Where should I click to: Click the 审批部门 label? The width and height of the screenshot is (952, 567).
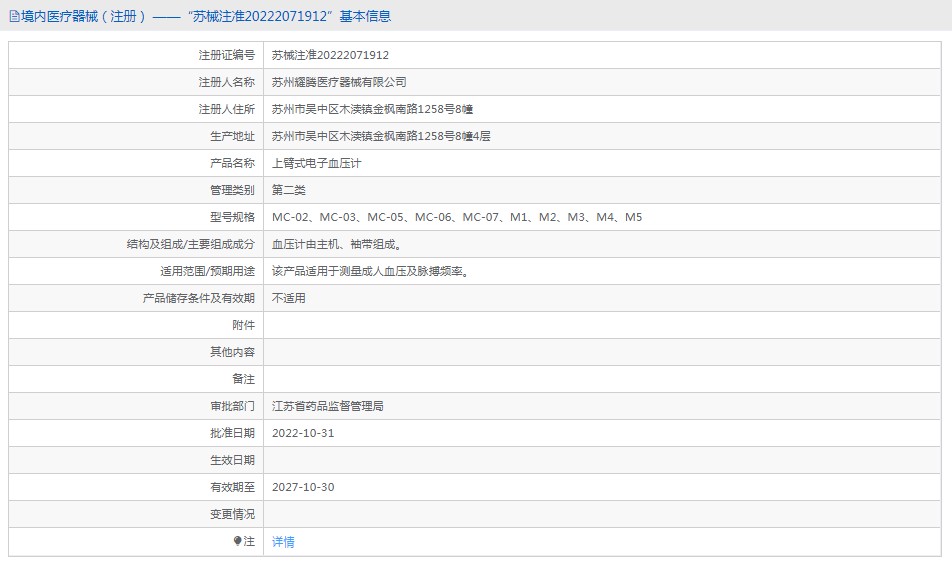[x=232, y=406]
